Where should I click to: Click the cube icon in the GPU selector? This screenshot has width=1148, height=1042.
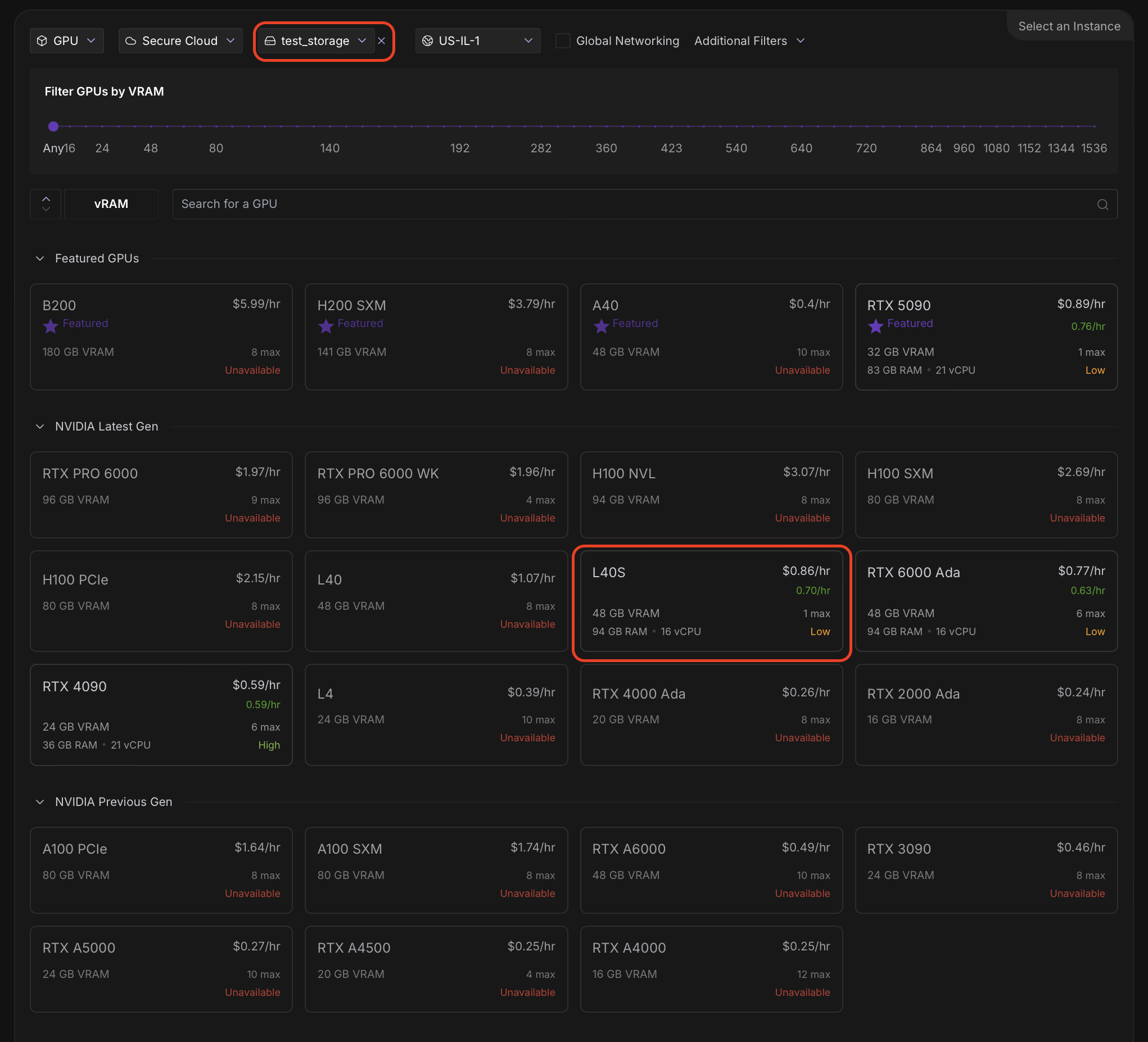42,41
